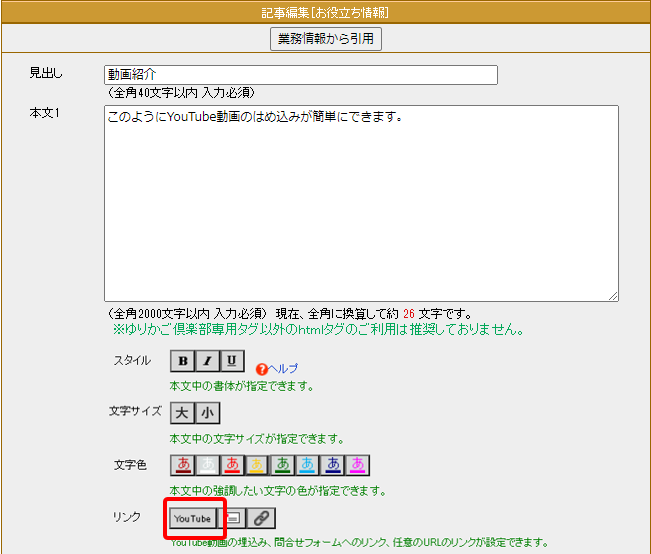Image resolution: width=651 pixels, height=554 pixels.
Task: Toggle underline U style button
Action: 232,361
